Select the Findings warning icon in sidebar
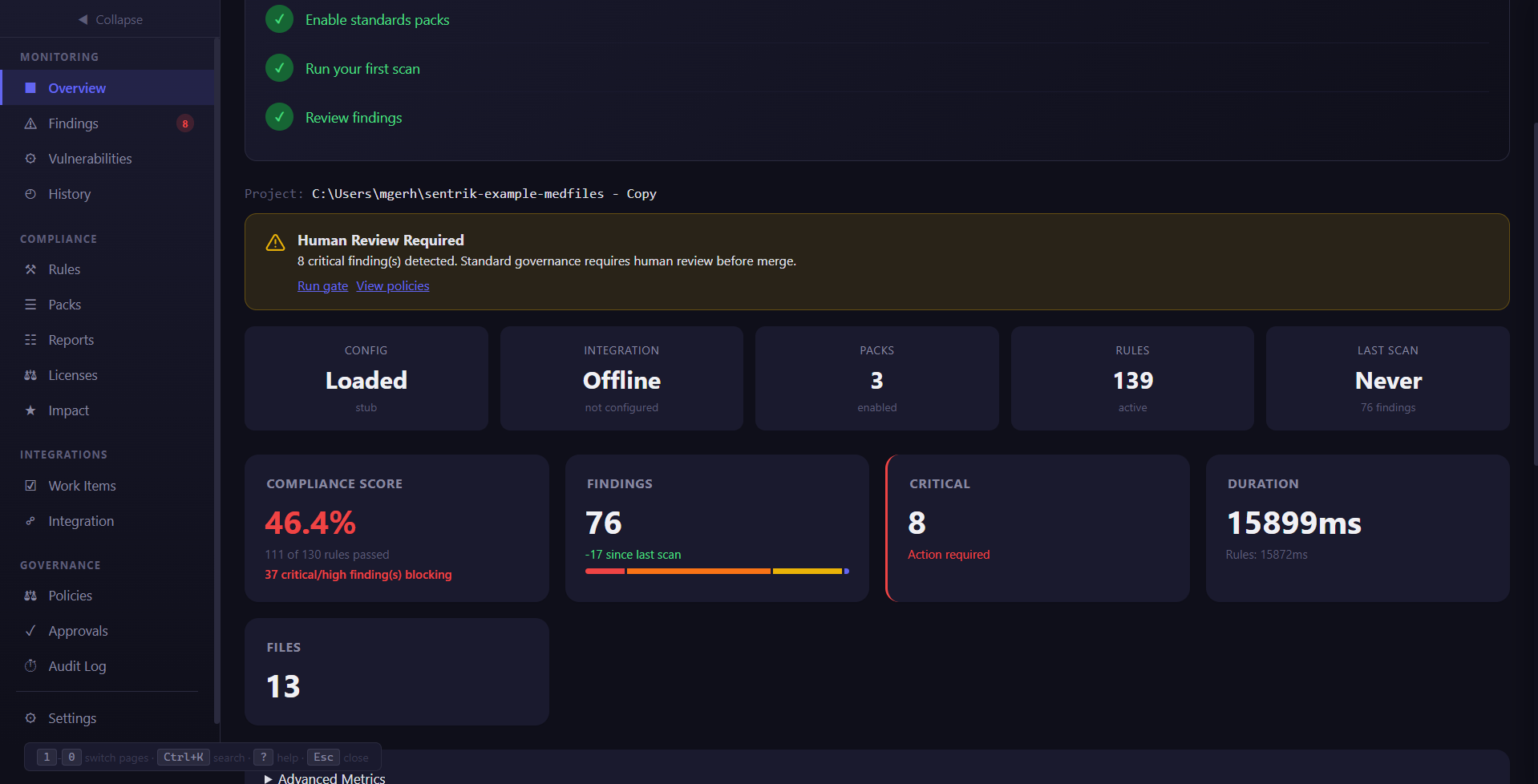 tap(30, 123)
